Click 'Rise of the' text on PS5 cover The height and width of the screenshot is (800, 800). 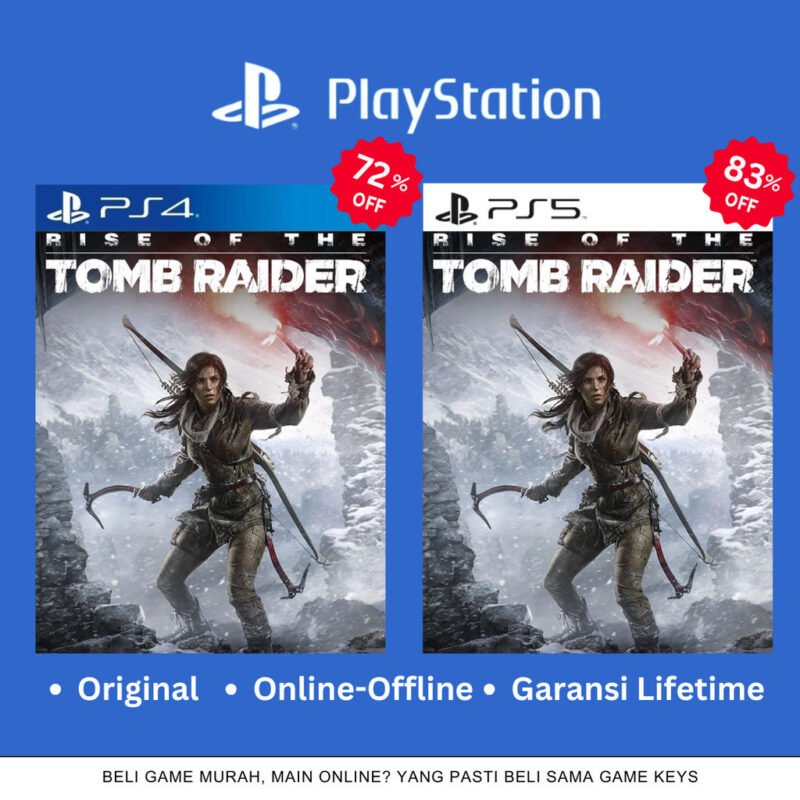(593, 239)
